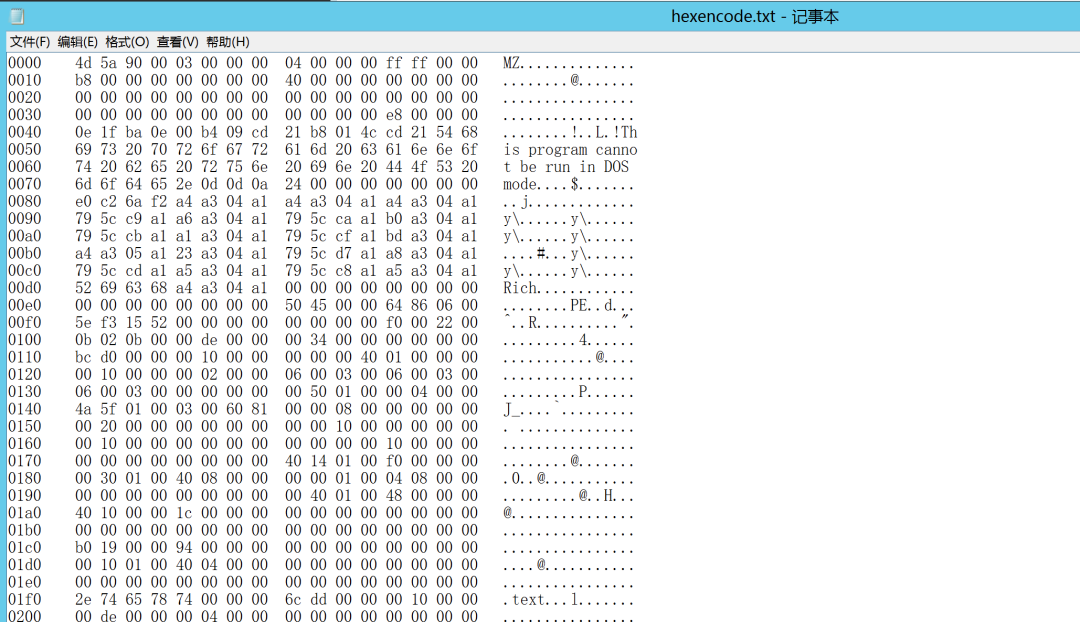Click offset 0110 row label
Screen dimensions: 1080x622
pyautogui.click(x=25, y=357)
